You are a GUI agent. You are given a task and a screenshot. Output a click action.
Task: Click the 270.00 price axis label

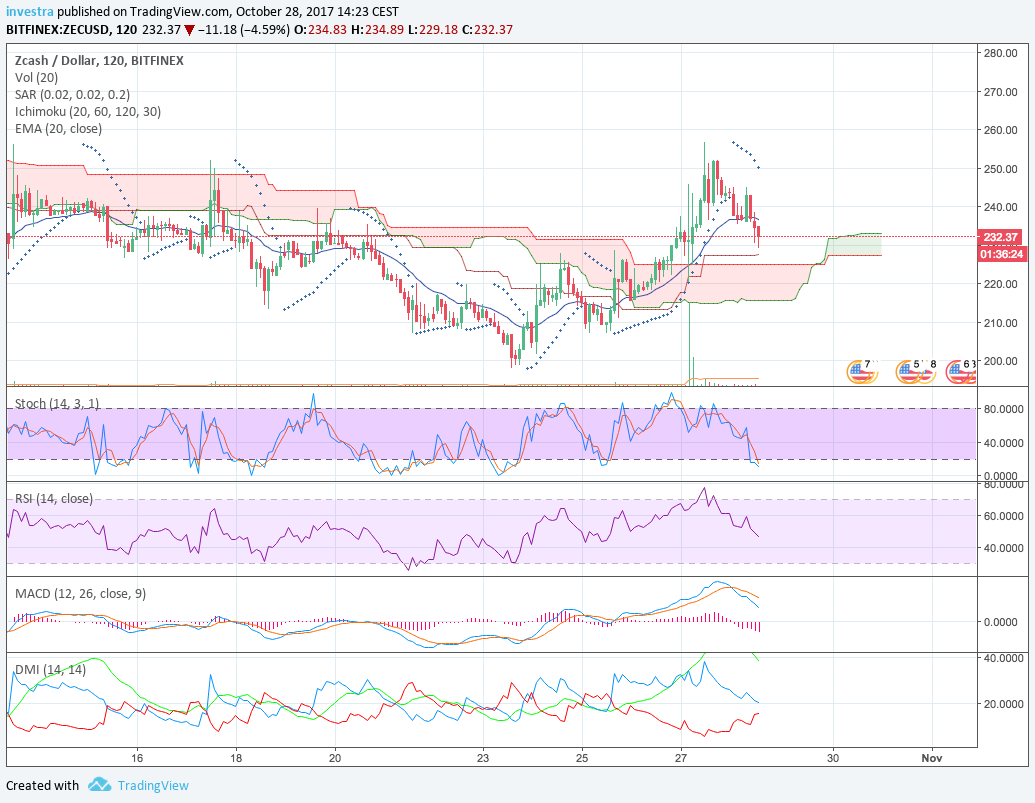pos(1000,92)
